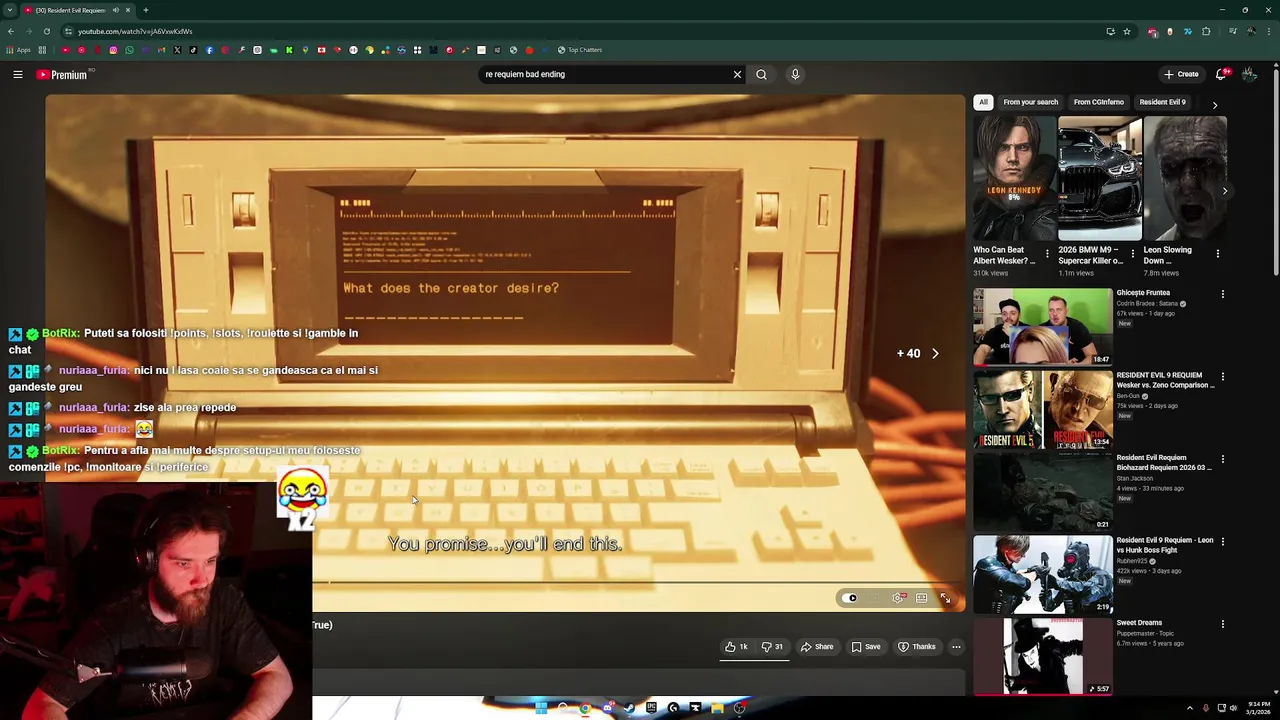Open 'Who Can Beat Albert Wesker' short
Viewport: 1280px width, 720px height.
(x=1014, y=179)
